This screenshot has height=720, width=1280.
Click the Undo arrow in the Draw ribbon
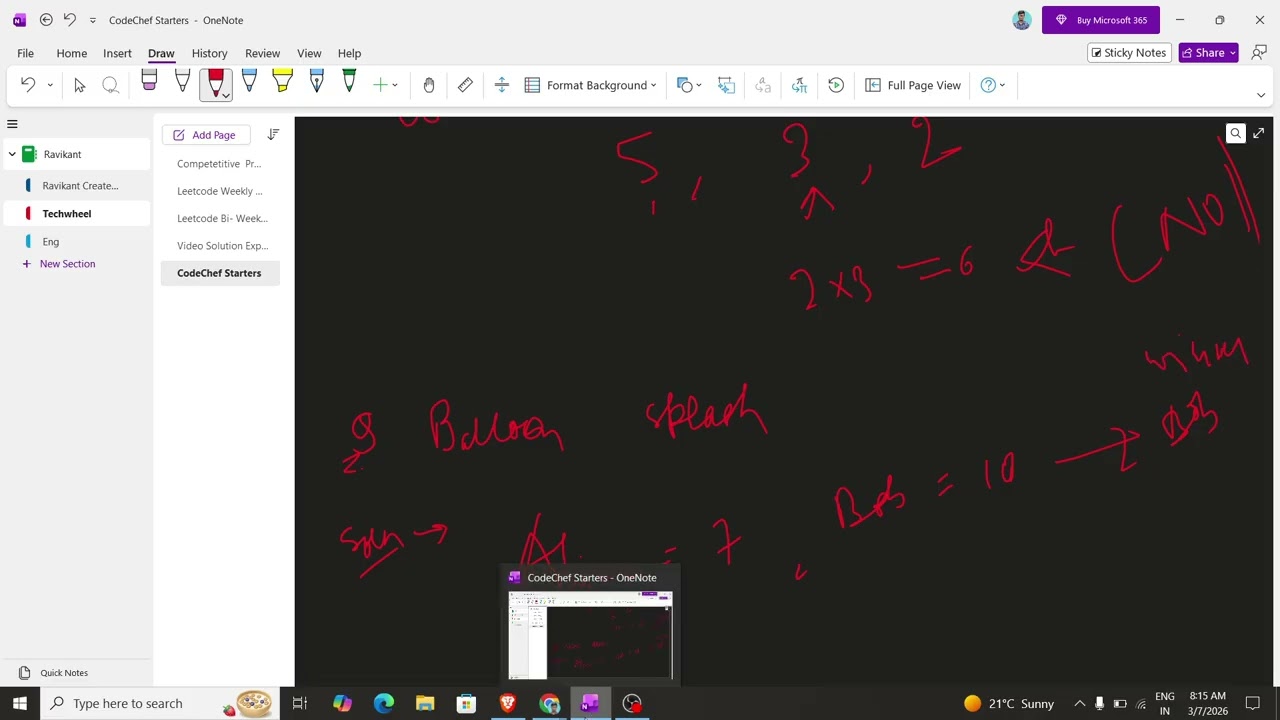pos(28,85)
